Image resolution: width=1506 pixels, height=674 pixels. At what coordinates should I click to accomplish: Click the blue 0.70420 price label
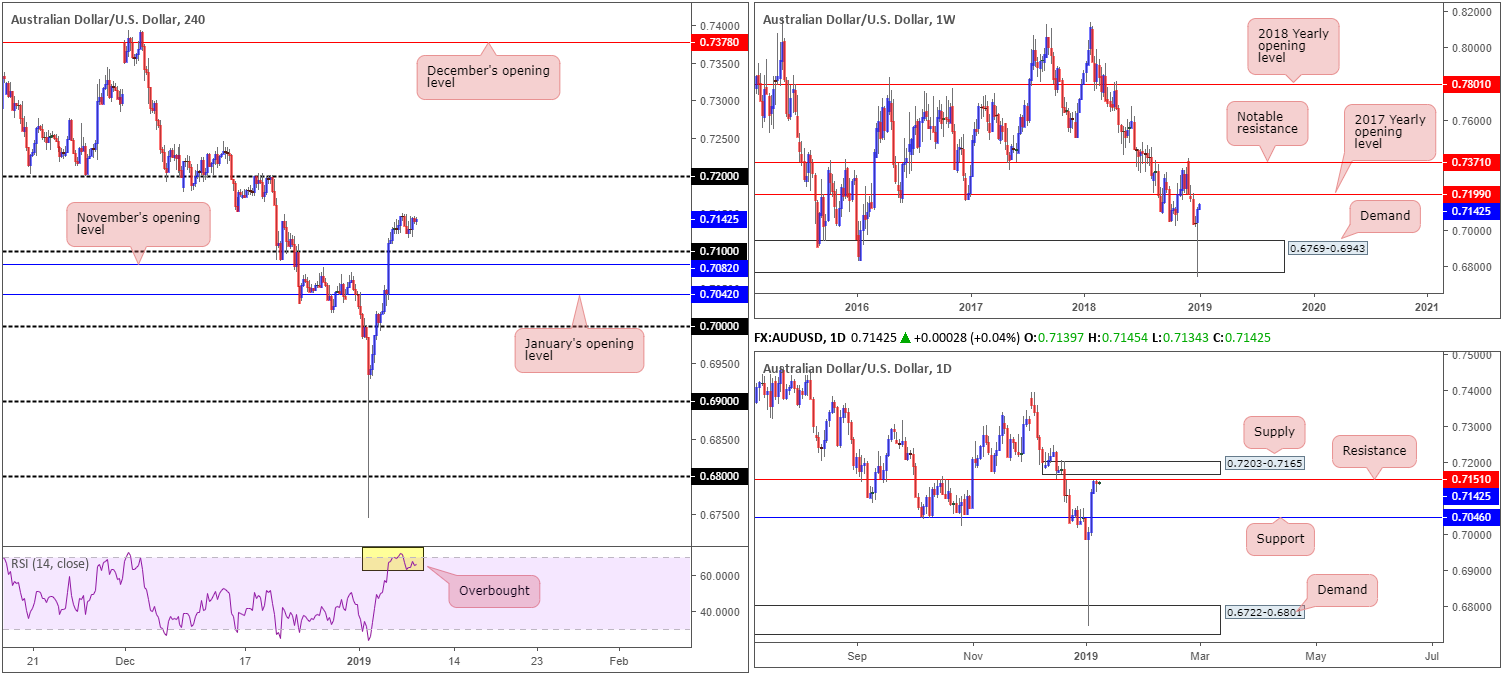720,295
